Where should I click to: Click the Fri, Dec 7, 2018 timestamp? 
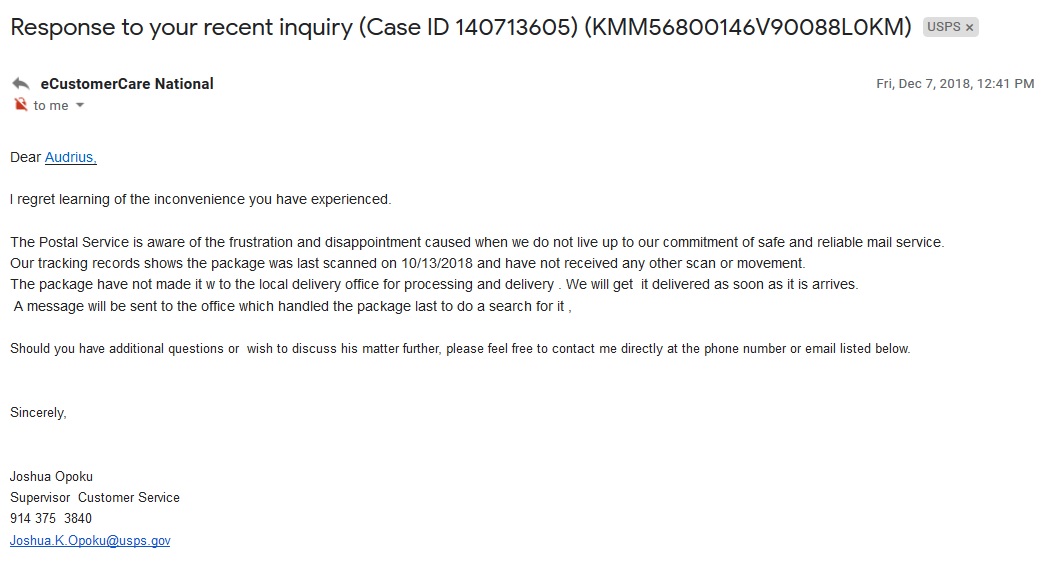955,84
